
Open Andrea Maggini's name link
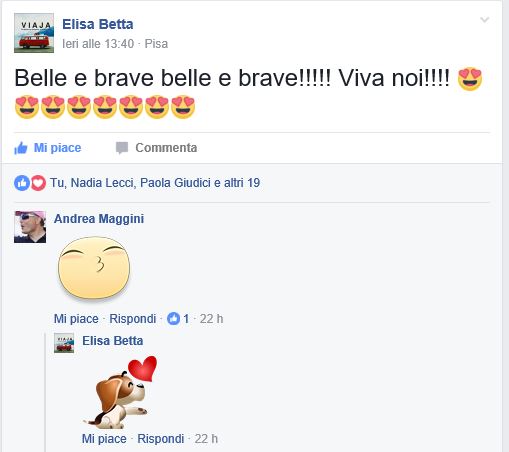click(x=99, y=219)
